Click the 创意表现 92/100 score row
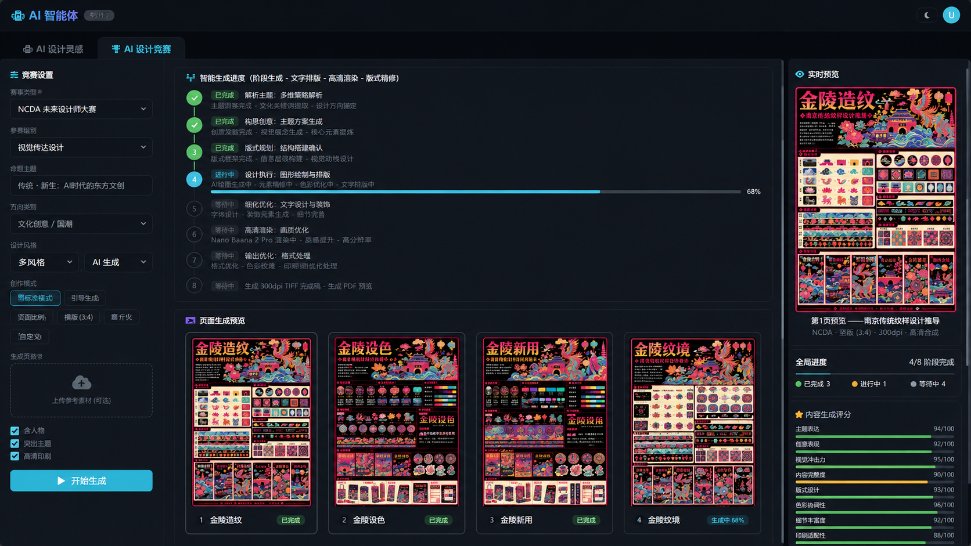The width and height of the screenshot is (971, 546). pyautogui.click(x=874, y=446)
